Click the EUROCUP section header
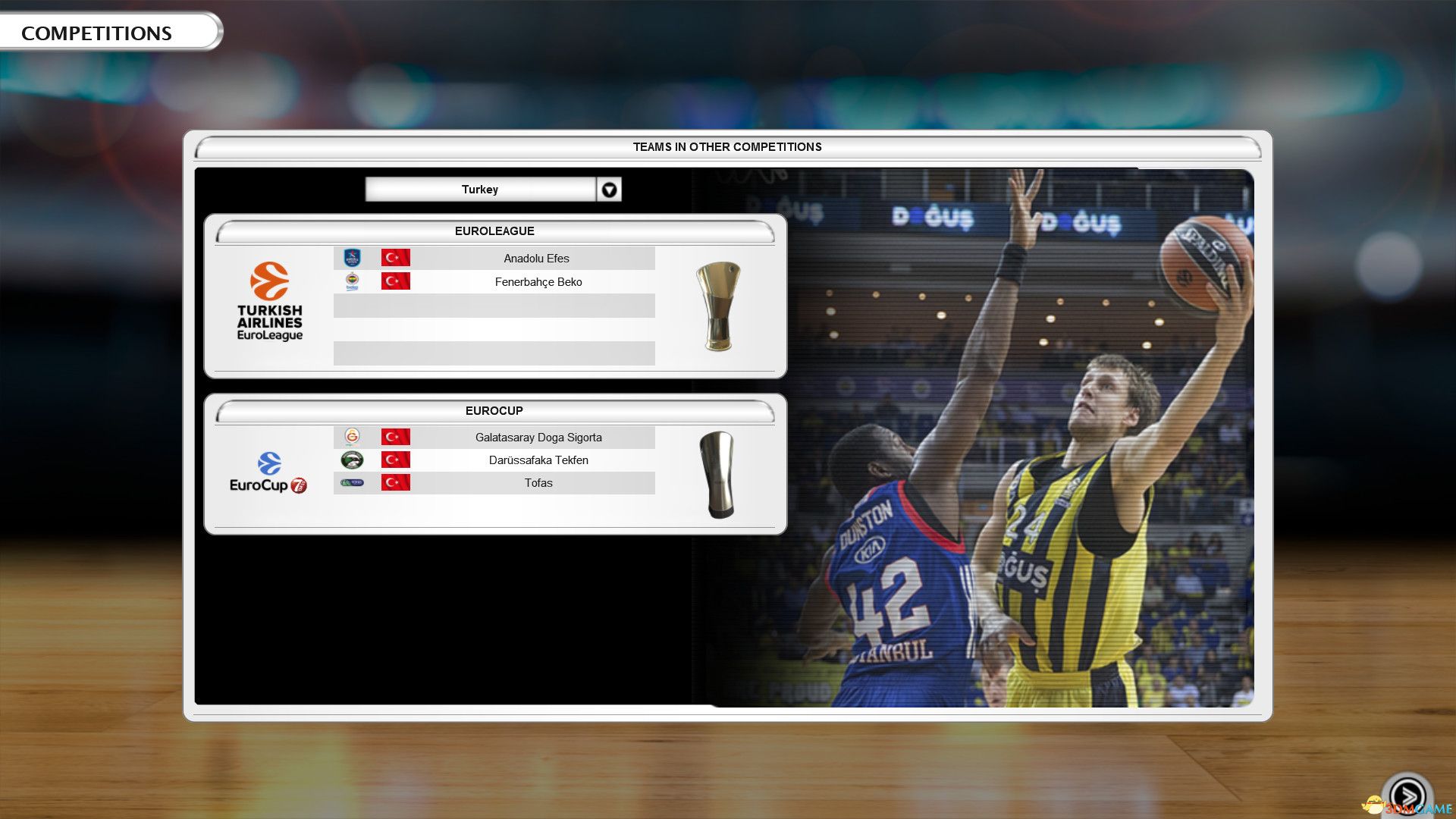 [x=494, y=411]
